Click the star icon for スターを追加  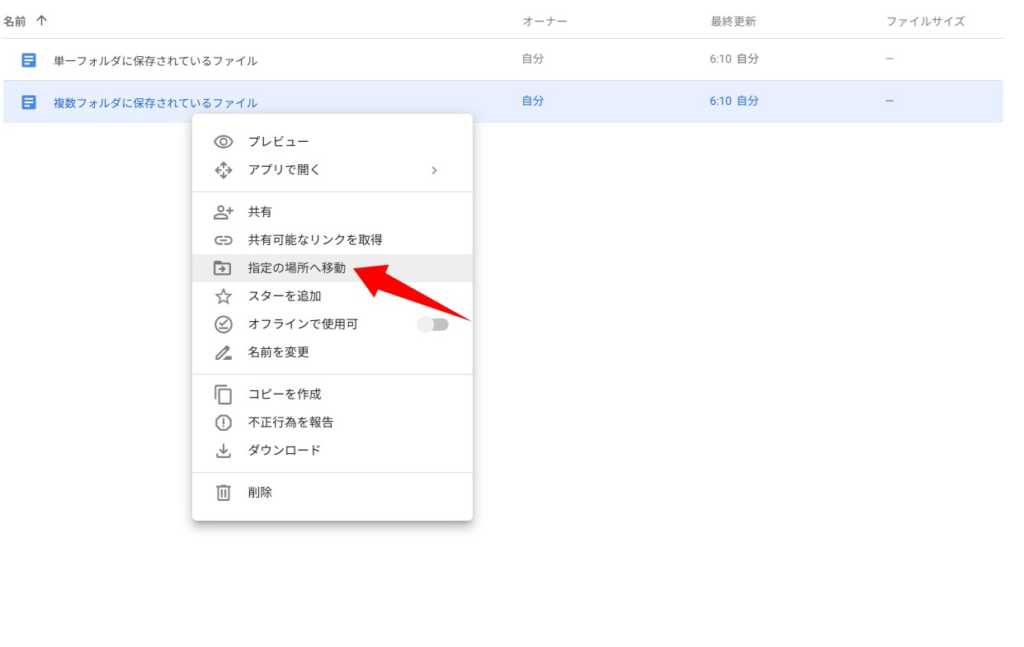[223, 296]
